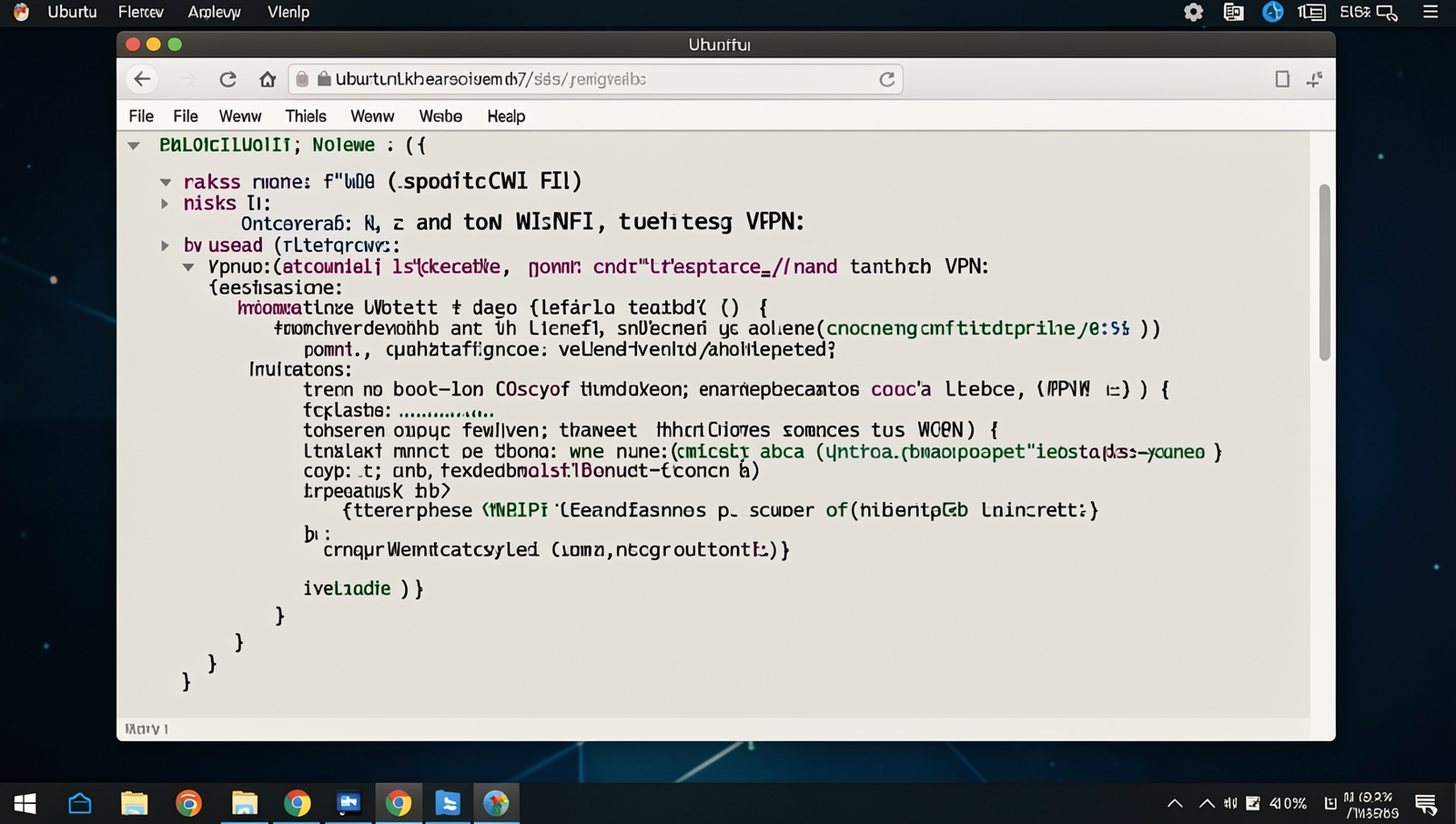This screenshot has height=824, width=1456.
Task: Open the Thiels menu
Action: [x=306, y=116]
